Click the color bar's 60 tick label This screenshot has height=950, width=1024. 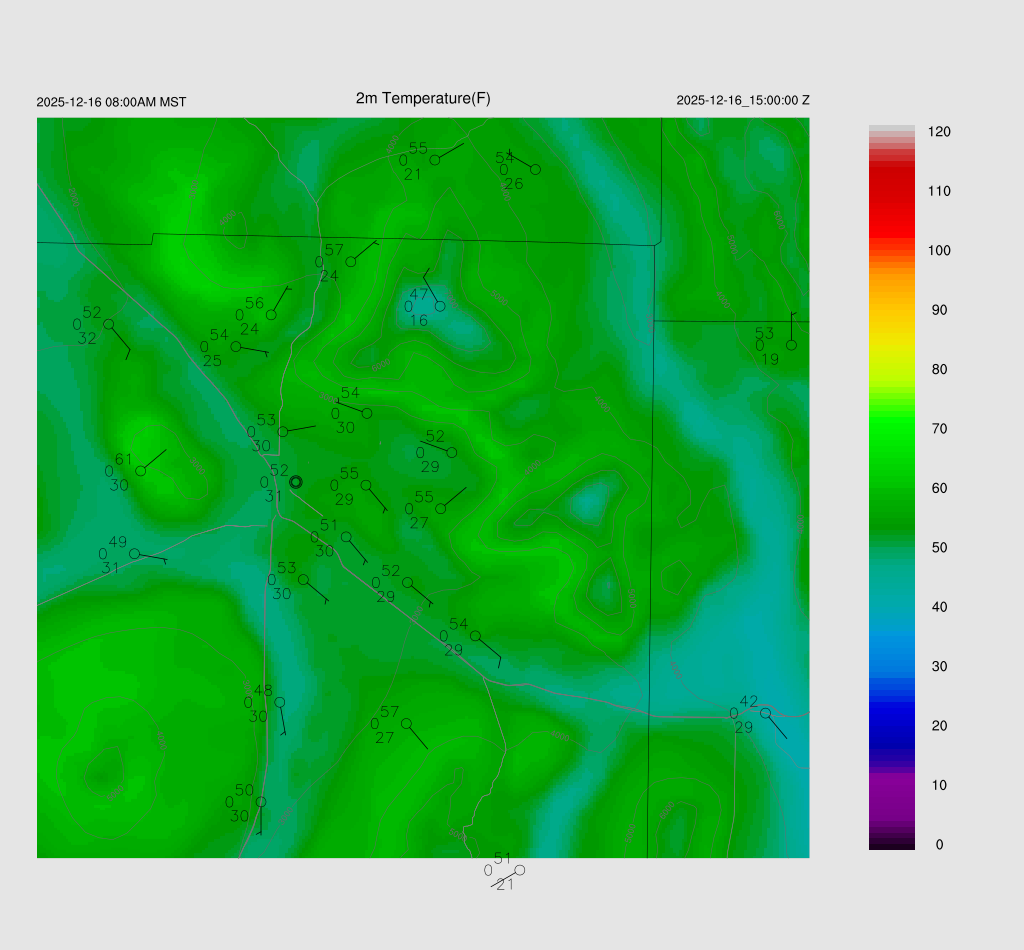939,488
